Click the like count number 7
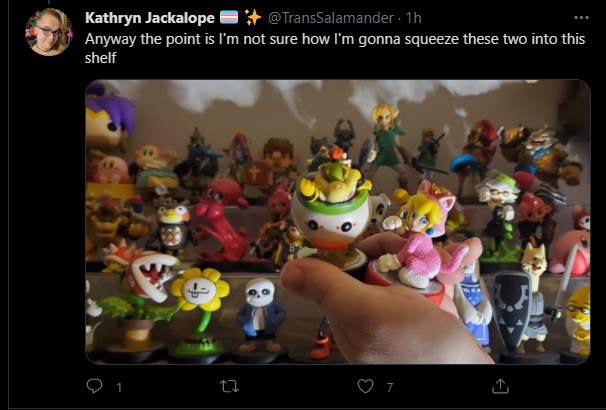The image size is (606, 410). click(390, 387)
